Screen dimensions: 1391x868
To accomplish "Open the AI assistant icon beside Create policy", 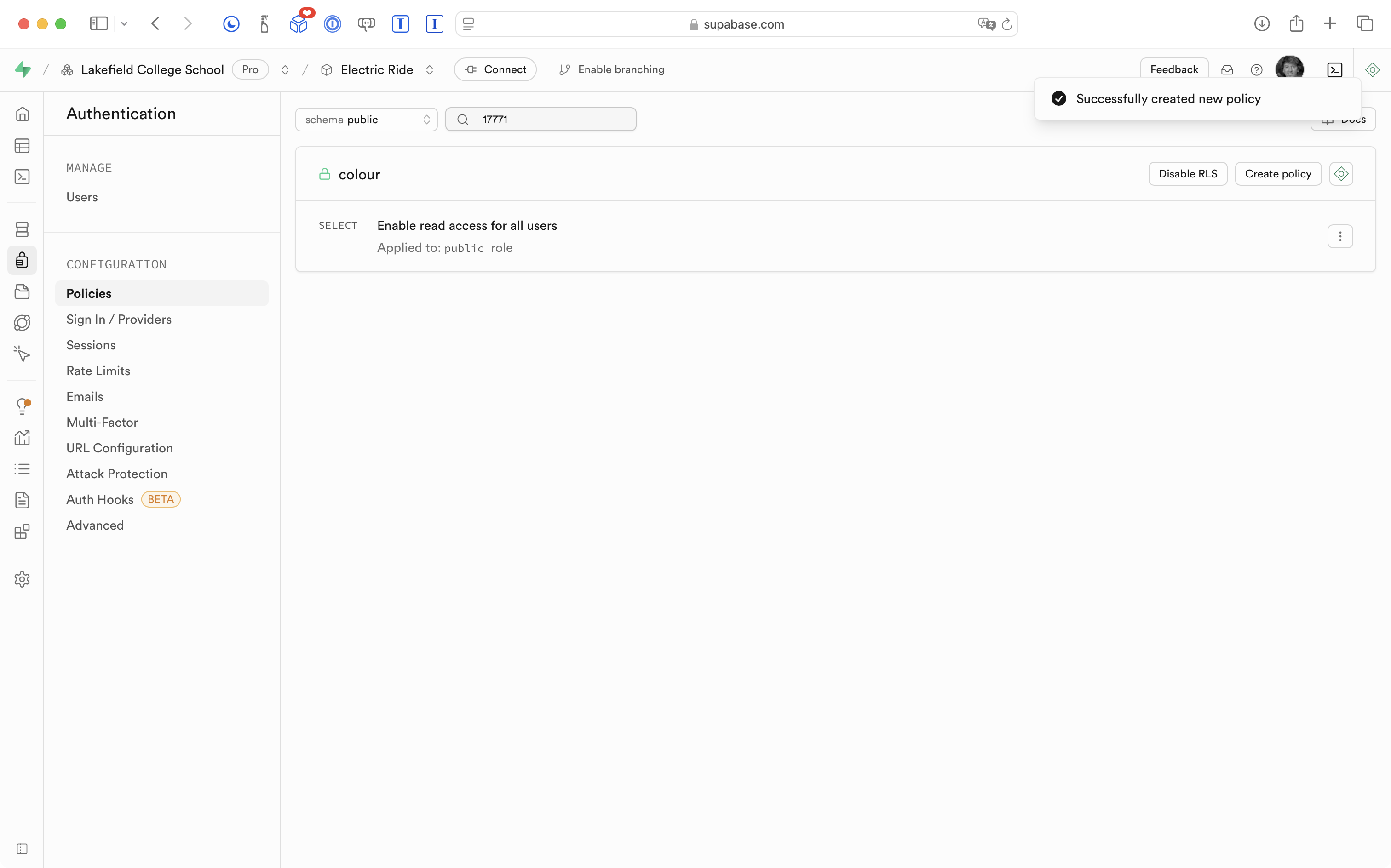I will pyautogui.click(x=1340, y=174).
